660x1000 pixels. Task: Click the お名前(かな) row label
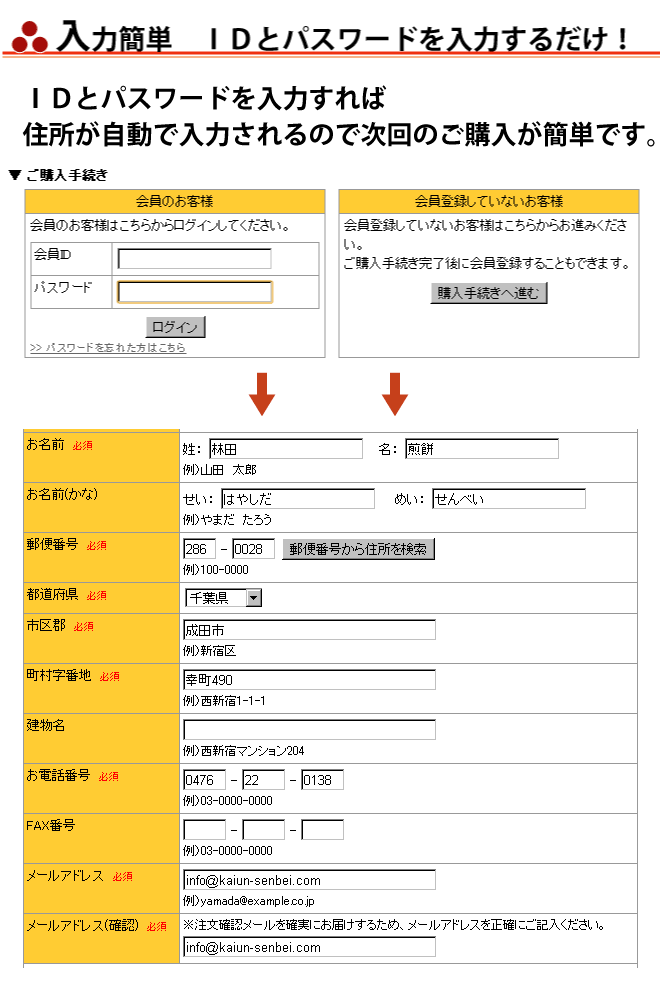click(62, 494)
